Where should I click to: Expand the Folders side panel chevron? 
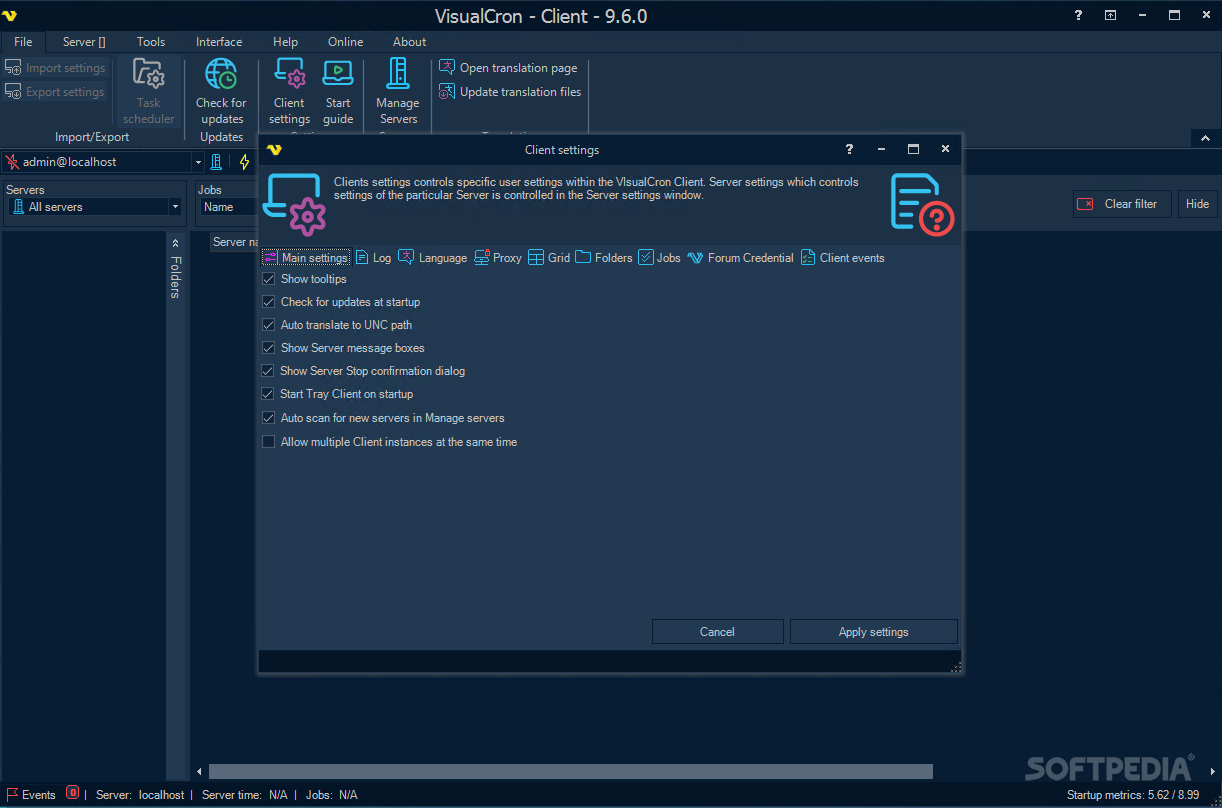coord(175,243)
